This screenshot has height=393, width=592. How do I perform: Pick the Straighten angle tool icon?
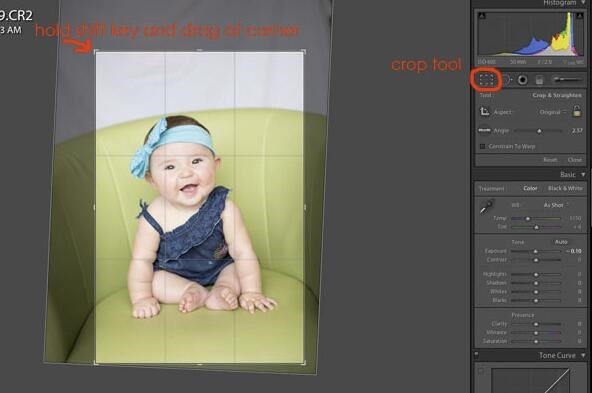[484, 130]
